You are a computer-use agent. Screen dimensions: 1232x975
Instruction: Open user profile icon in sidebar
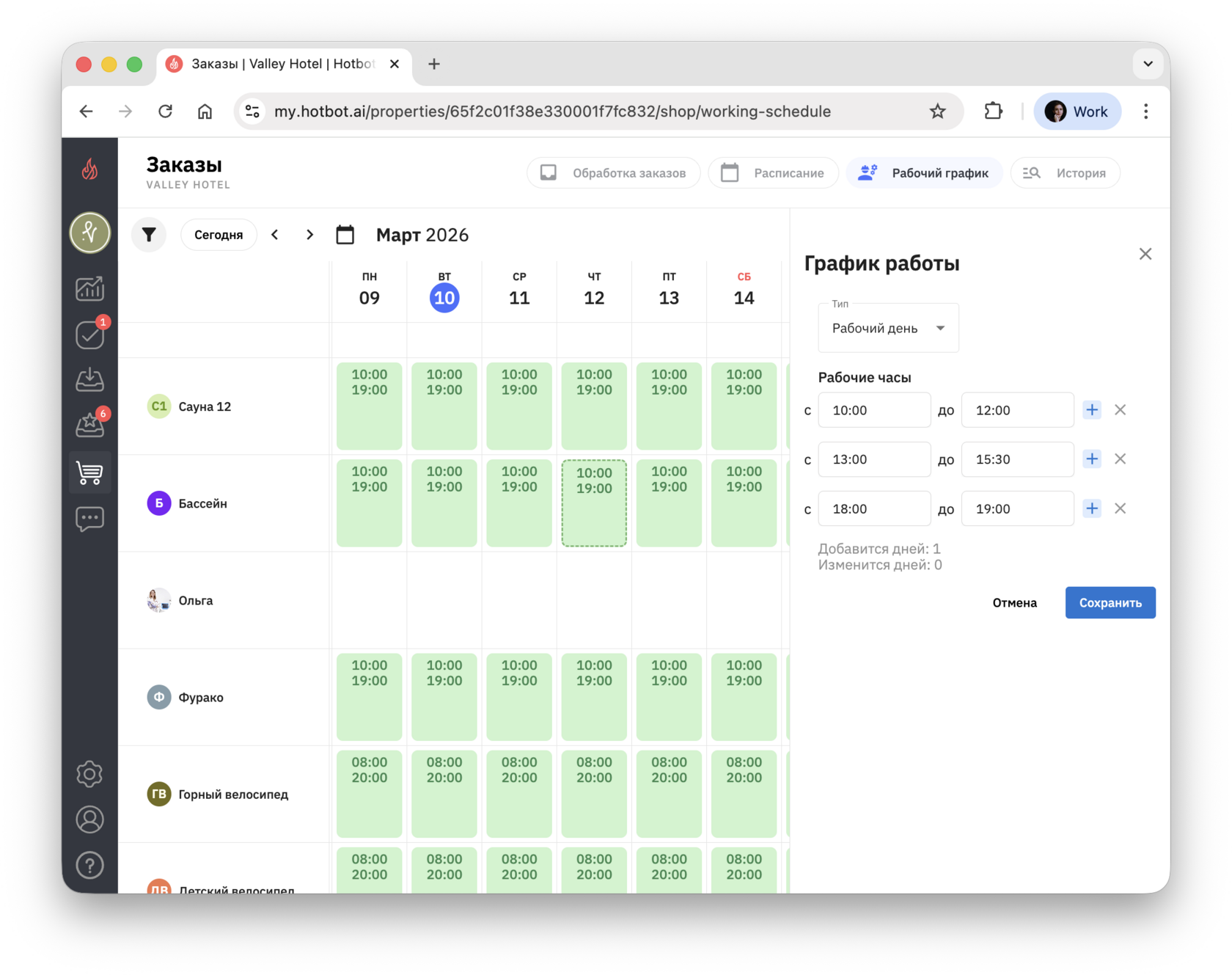(x=89, y=819)
